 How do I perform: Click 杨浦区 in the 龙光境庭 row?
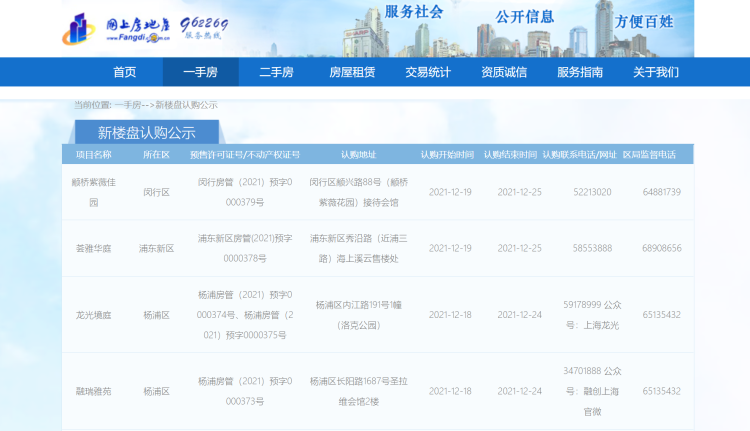click(156, 315)
